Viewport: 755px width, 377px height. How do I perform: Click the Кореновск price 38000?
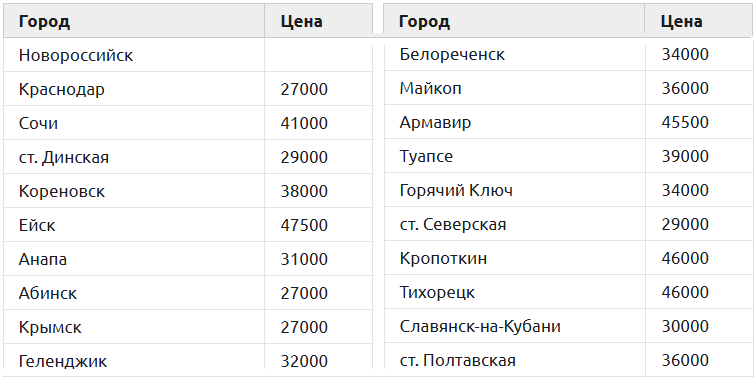tap(304, 191)
